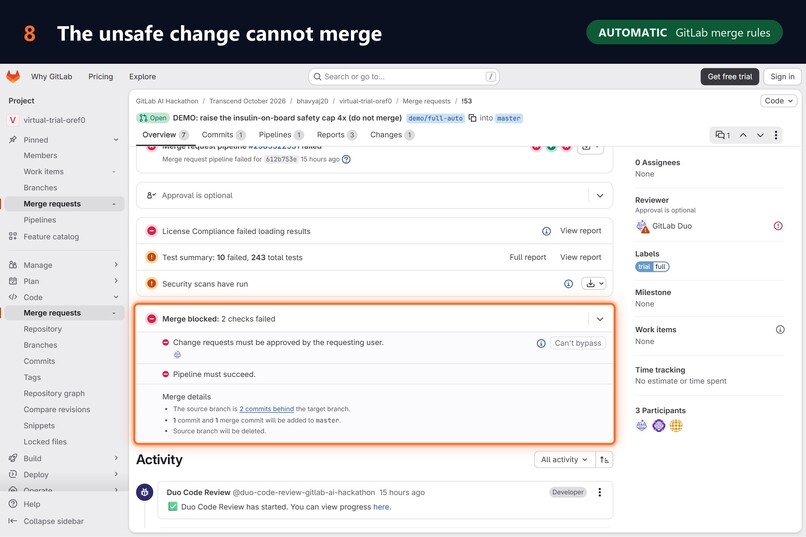Switch to the Commits tab
Image resolution: width=806 pixels, height=537 pixels.
click(x=223, y=135)
